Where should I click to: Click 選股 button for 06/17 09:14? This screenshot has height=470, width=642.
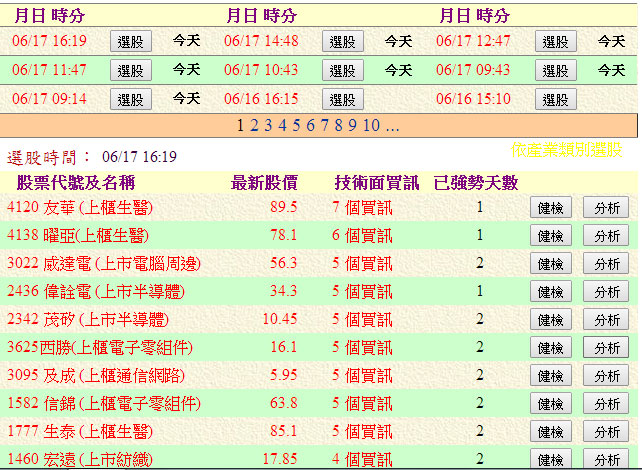(131, 99)
